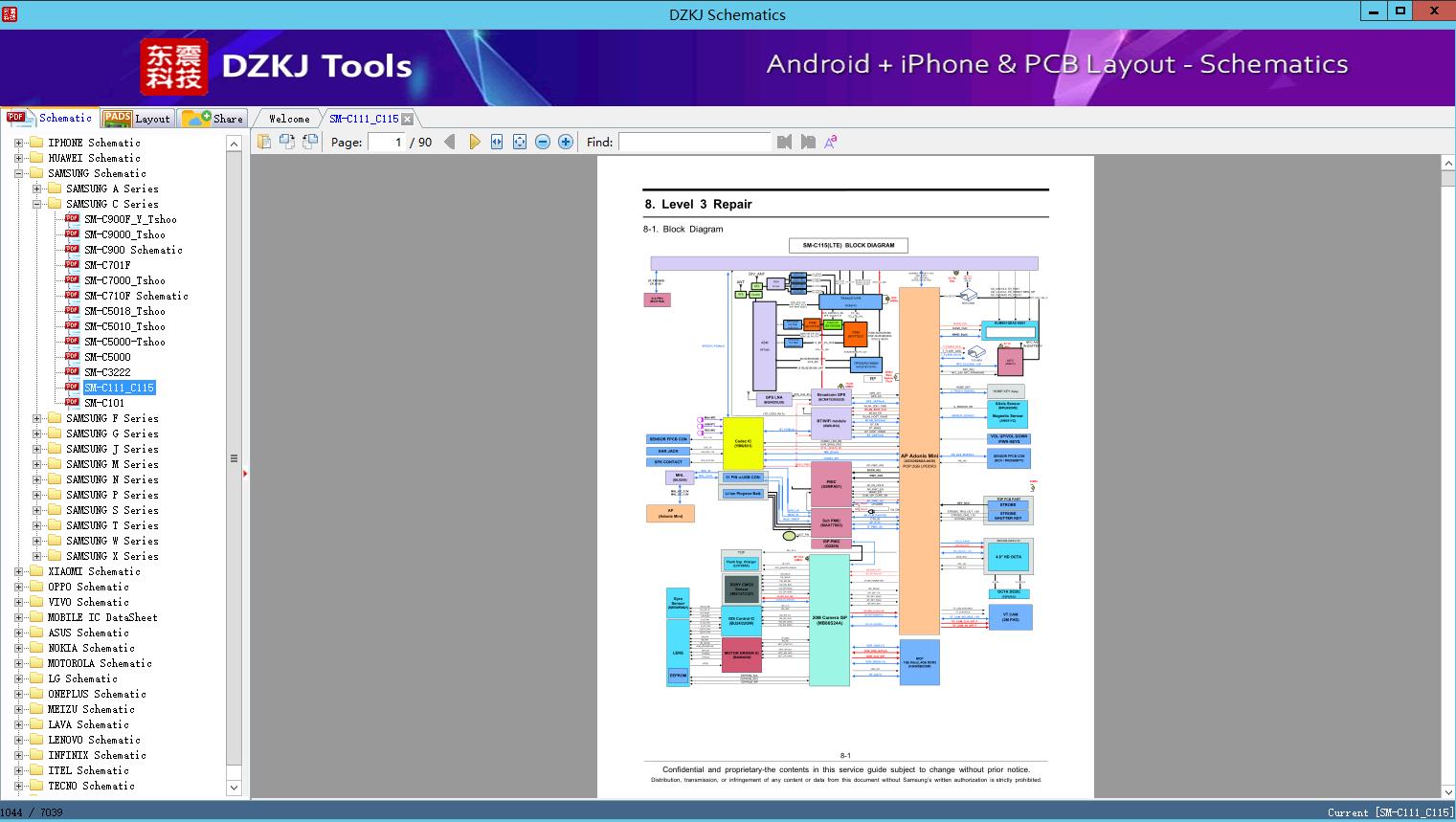Click the tree panel scroll down arrow
The height and width of the screenshot is (822, 1456).
click(x=234, y=788)
